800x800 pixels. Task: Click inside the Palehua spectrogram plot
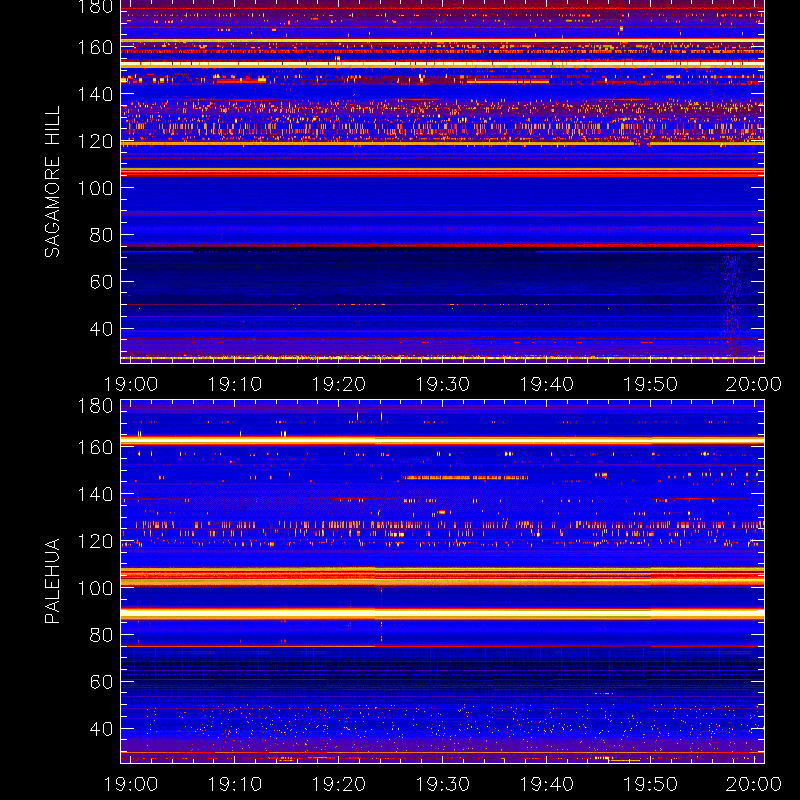click(x=442, y=582)
